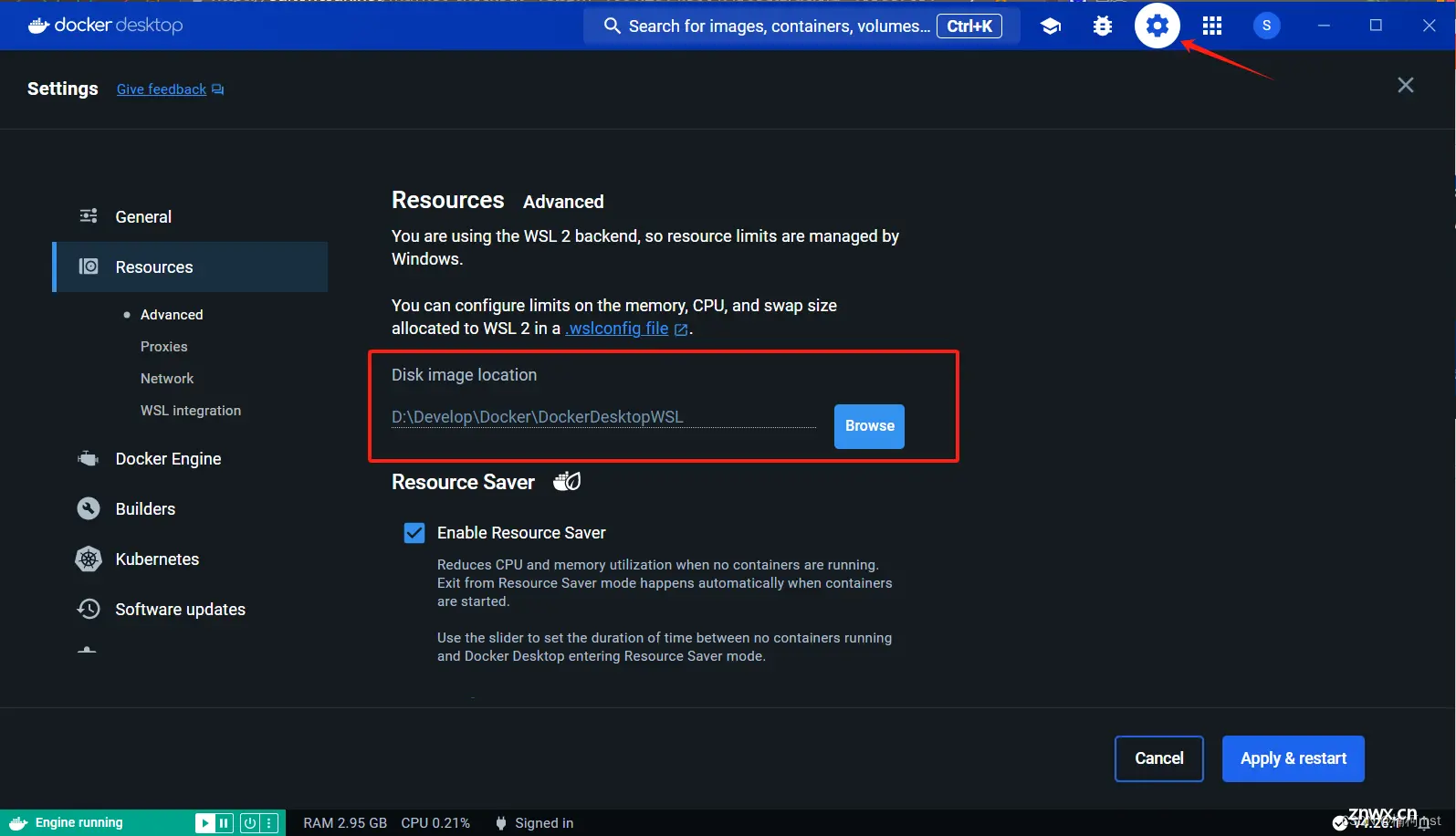Image resolution: width=1456 pixels, height=836 pixels.
Task: Click the Engine running status label
Action: pos(79,823)
